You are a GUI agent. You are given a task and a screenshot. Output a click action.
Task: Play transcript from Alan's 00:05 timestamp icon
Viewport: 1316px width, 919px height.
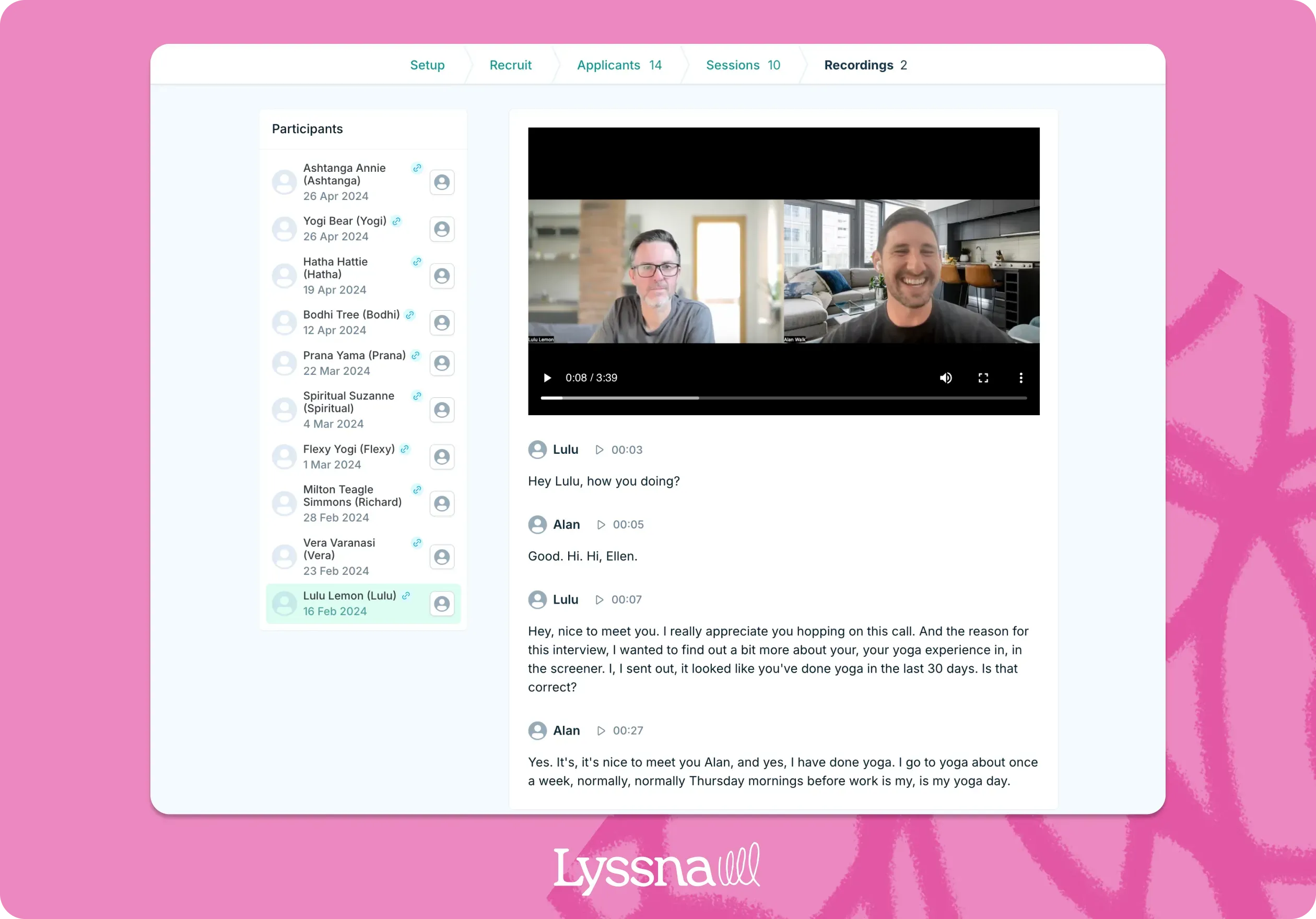click(601, 524)
